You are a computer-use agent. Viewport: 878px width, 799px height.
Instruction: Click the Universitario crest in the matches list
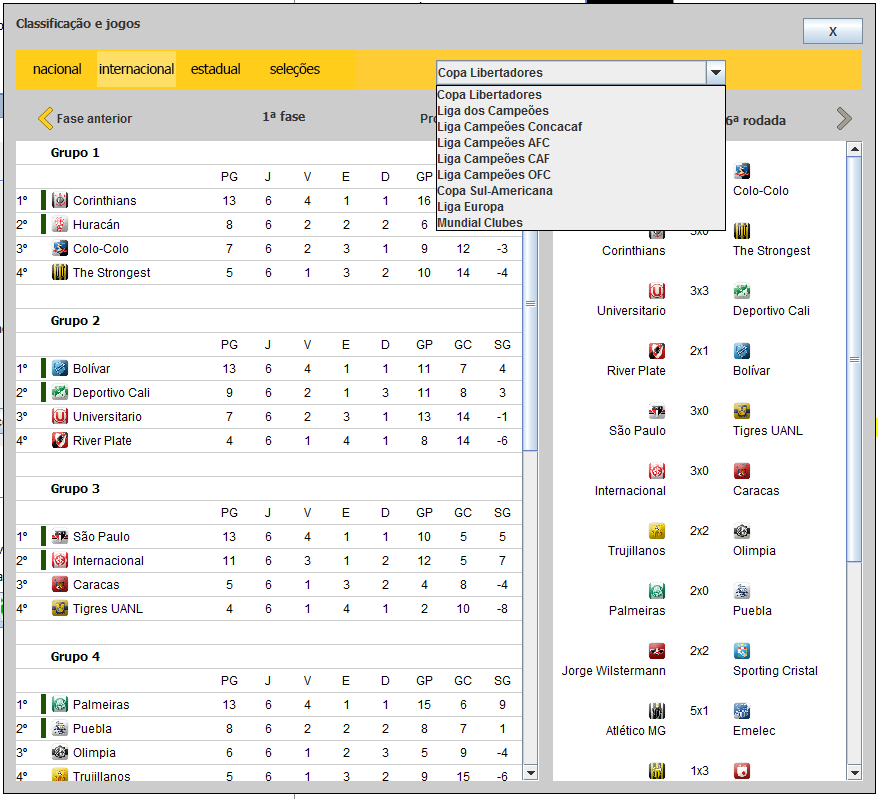click(x=657, y=291)
